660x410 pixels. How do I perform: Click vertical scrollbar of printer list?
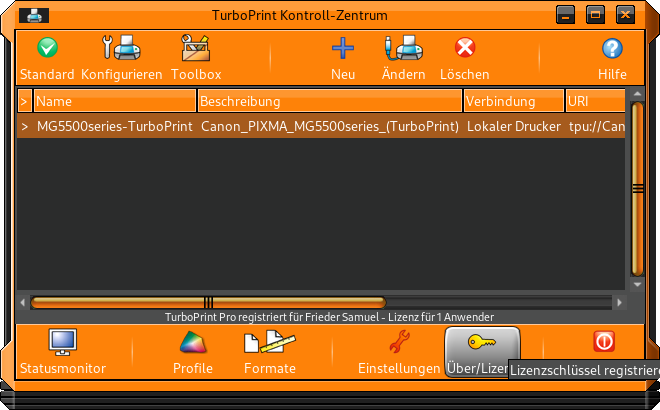click(636, 190)
